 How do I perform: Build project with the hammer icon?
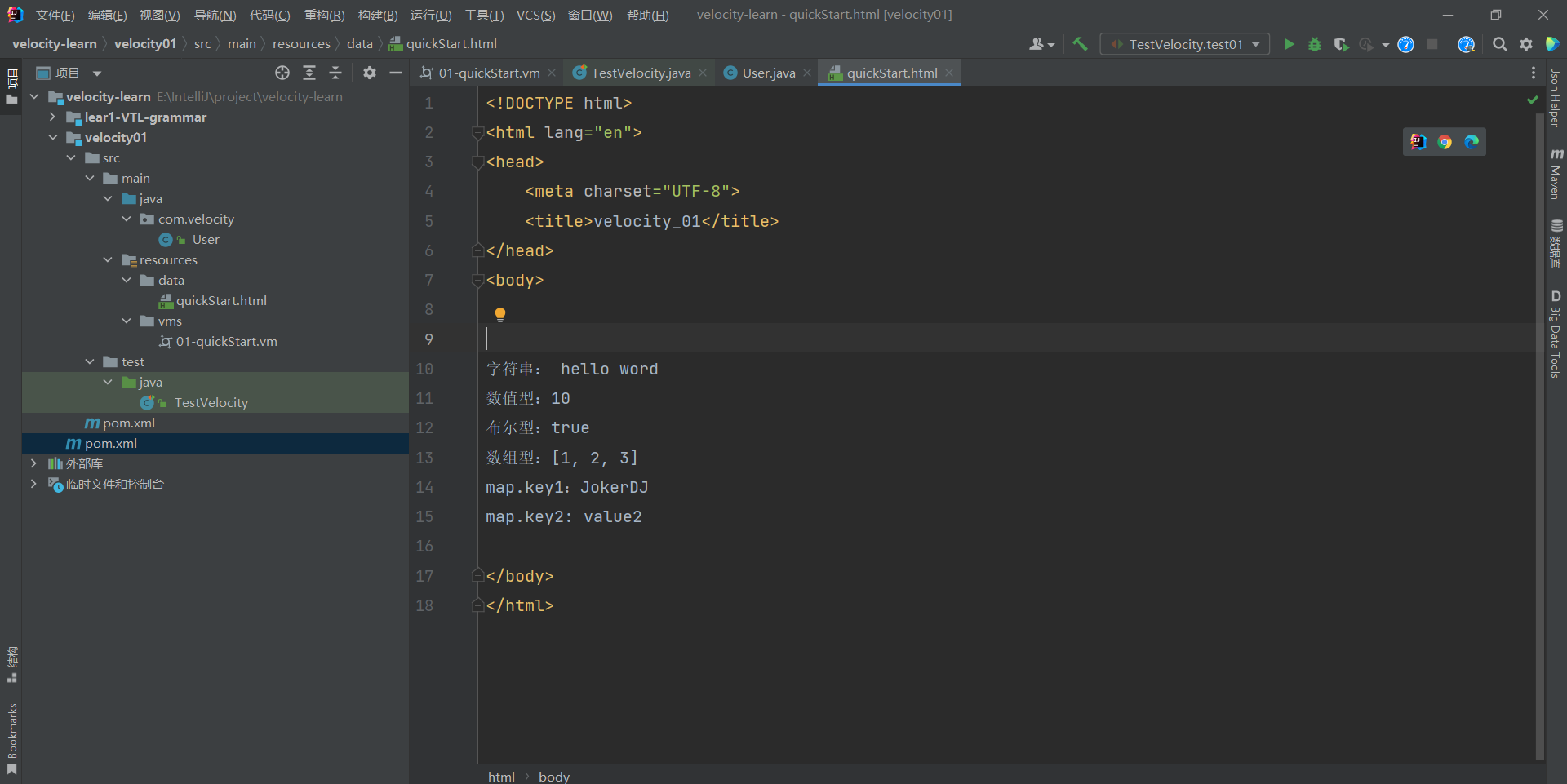pyautogui.click(x=1081, y=44)
